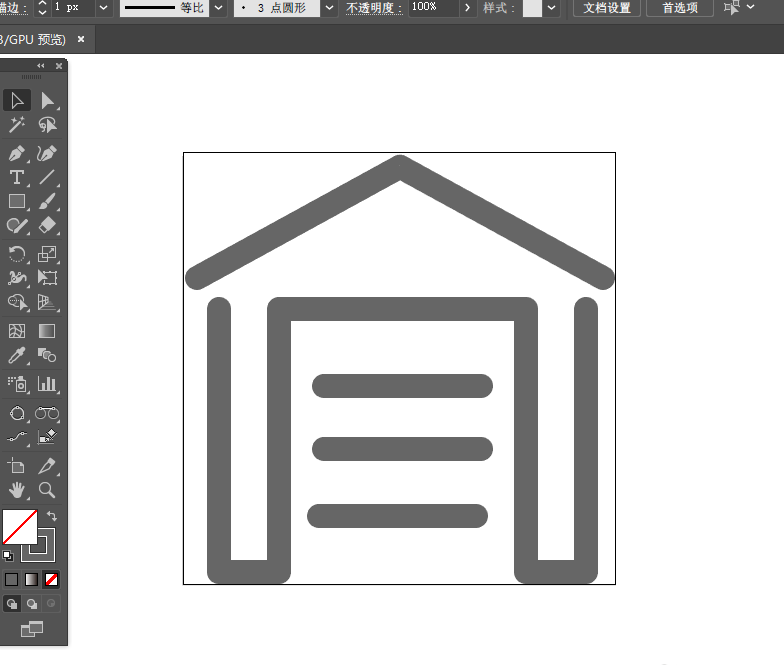The width and height of the screenshot is (784, 665).
Task: Select the Rotate tool
Action: [x=17, y=254]
